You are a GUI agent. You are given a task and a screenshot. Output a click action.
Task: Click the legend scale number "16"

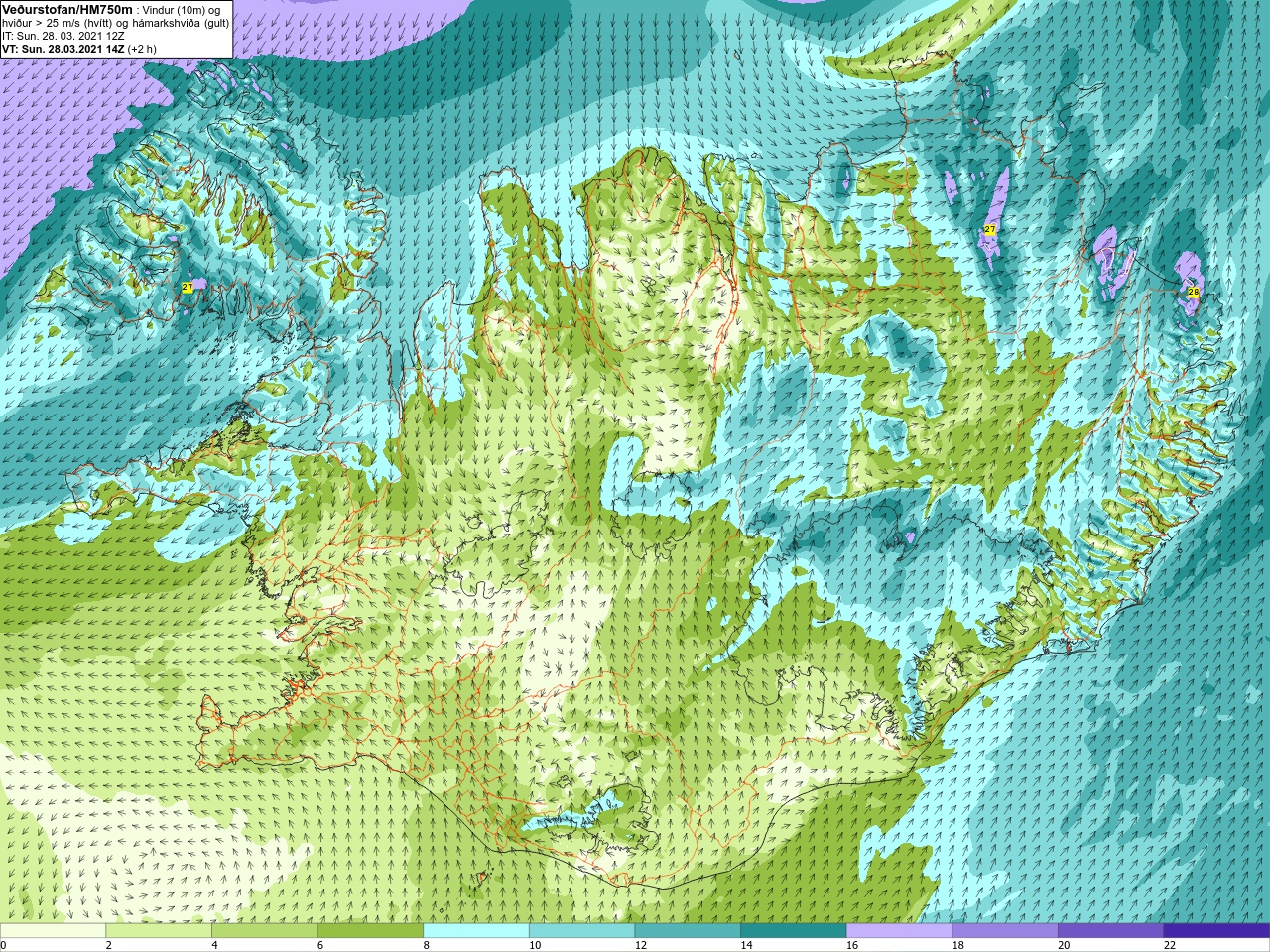pos(852,945)
